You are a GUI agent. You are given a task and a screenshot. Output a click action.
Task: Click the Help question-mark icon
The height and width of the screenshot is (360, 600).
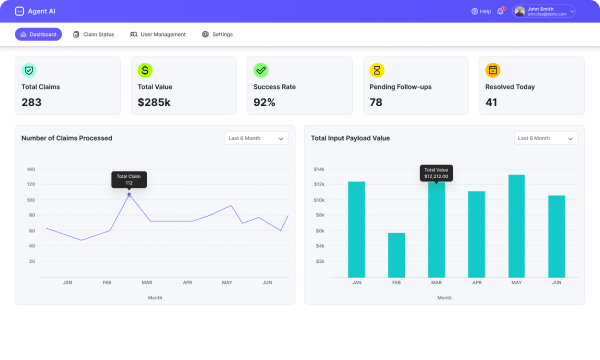point(474,11)
